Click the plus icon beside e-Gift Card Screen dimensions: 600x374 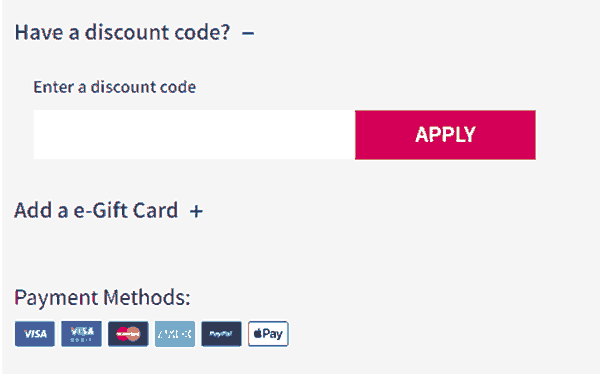pos(196,211)
